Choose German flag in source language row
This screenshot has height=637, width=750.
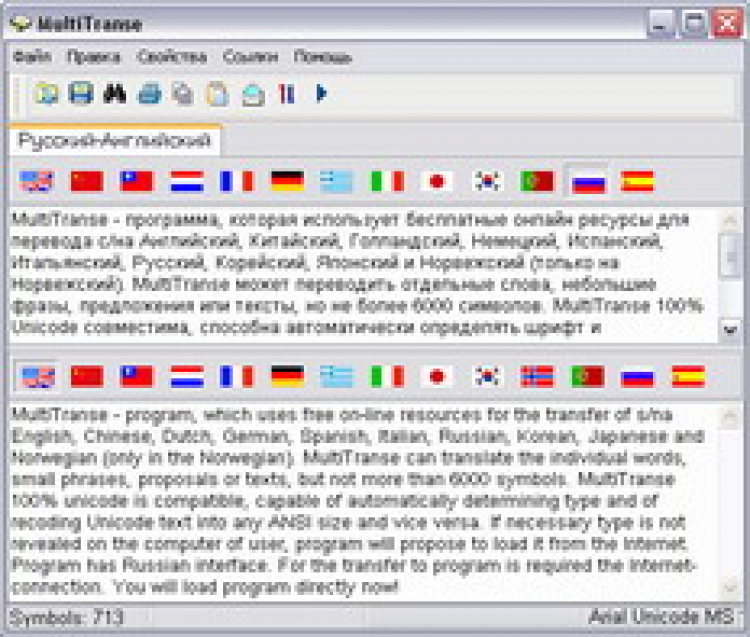click(x=287, y=181)
